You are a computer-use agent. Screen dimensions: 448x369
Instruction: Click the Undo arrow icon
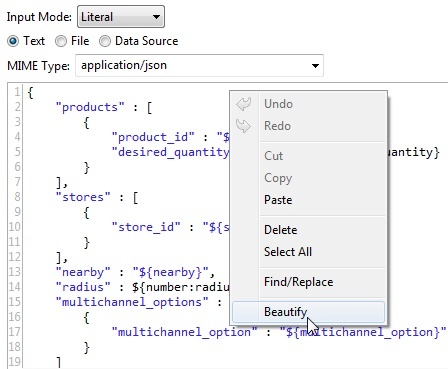click(x=244, y=104)
